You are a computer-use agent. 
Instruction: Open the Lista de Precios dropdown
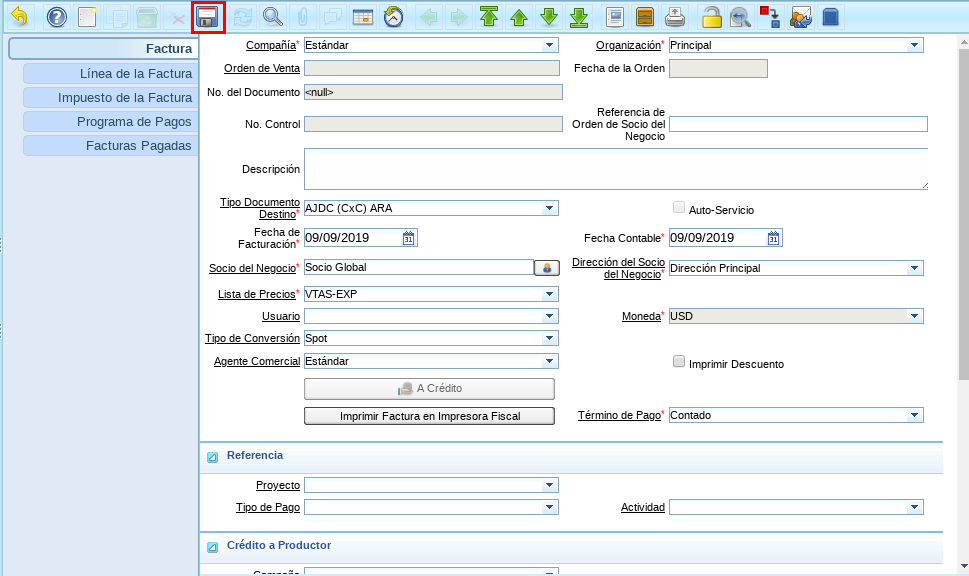point(549,294)
